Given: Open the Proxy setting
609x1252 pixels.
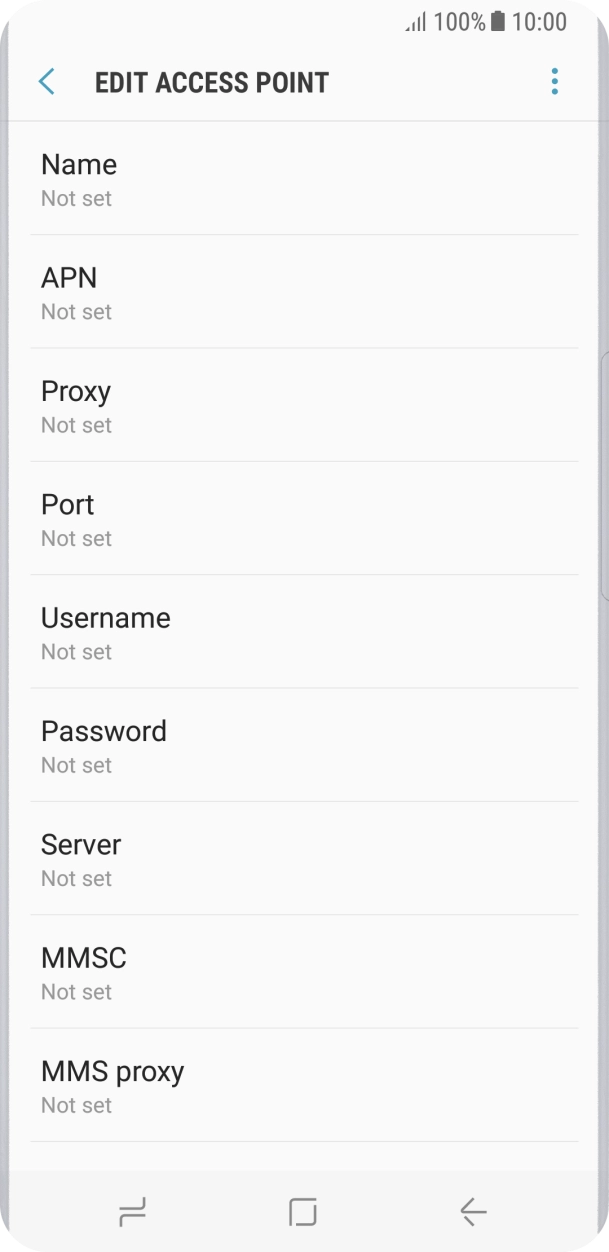Looking at the screenshot, I should 304,405.
